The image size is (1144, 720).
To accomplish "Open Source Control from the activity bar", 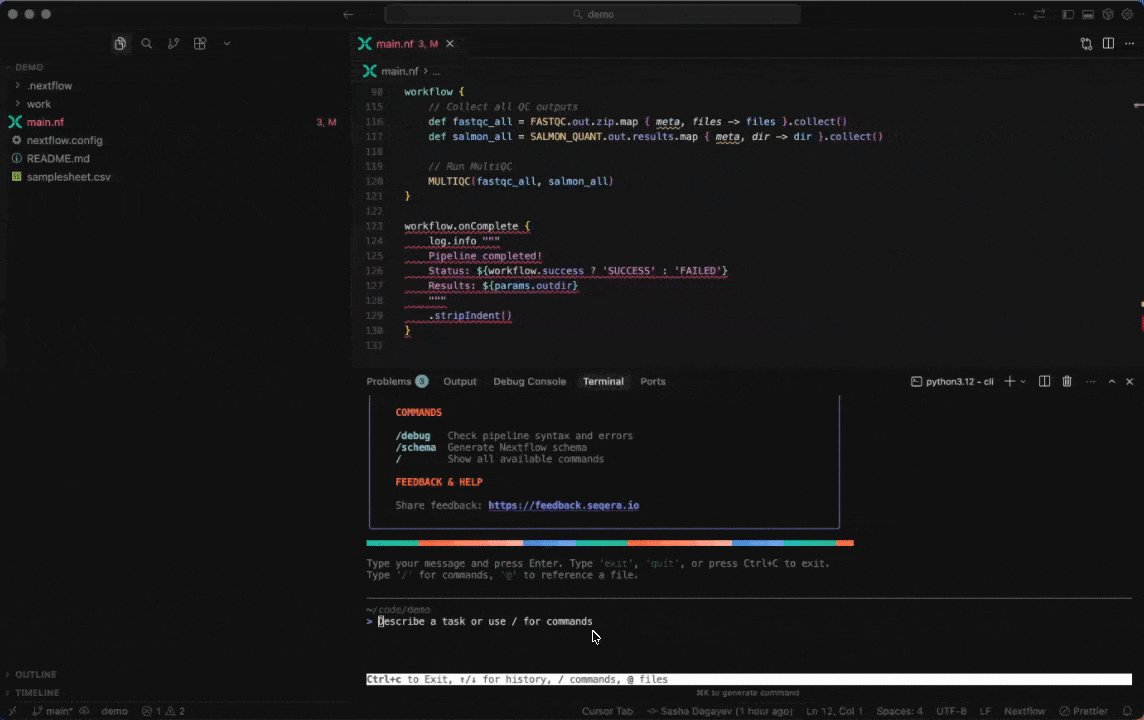I will [173, 43].
